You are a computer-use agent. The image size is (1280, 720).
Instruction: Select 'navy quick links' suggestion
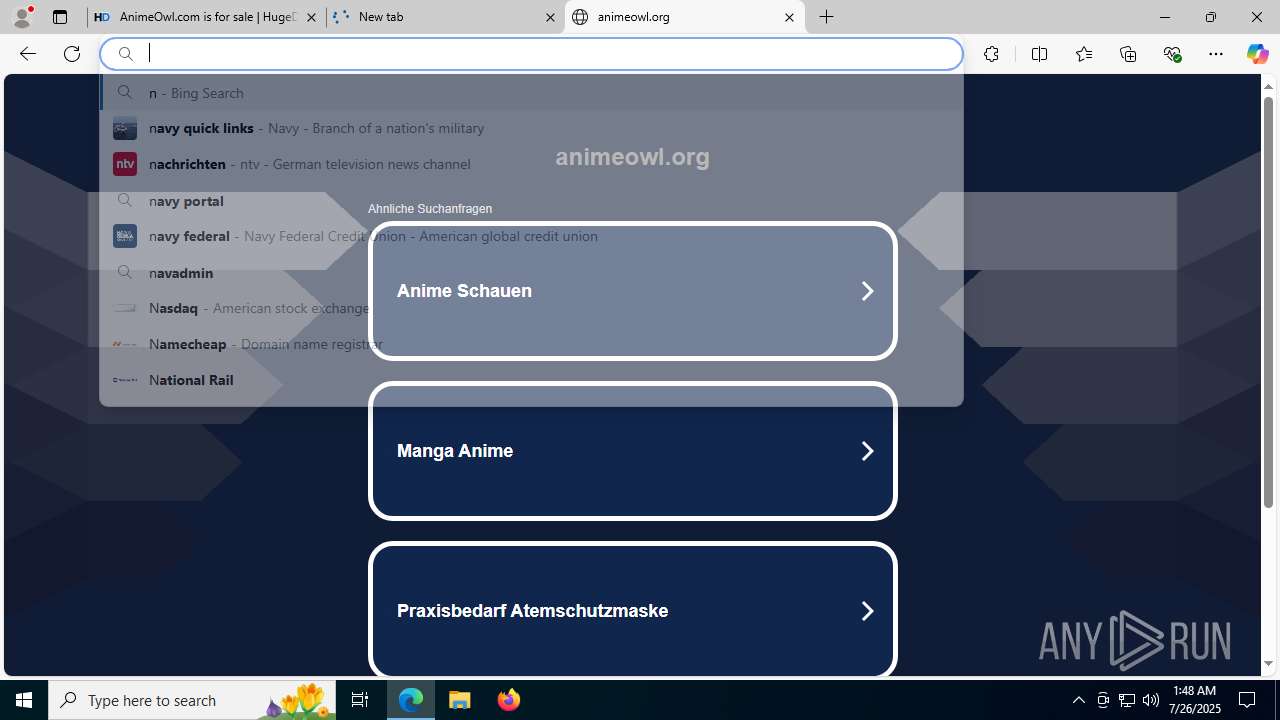pyautogui.click(x=531, y=128)
